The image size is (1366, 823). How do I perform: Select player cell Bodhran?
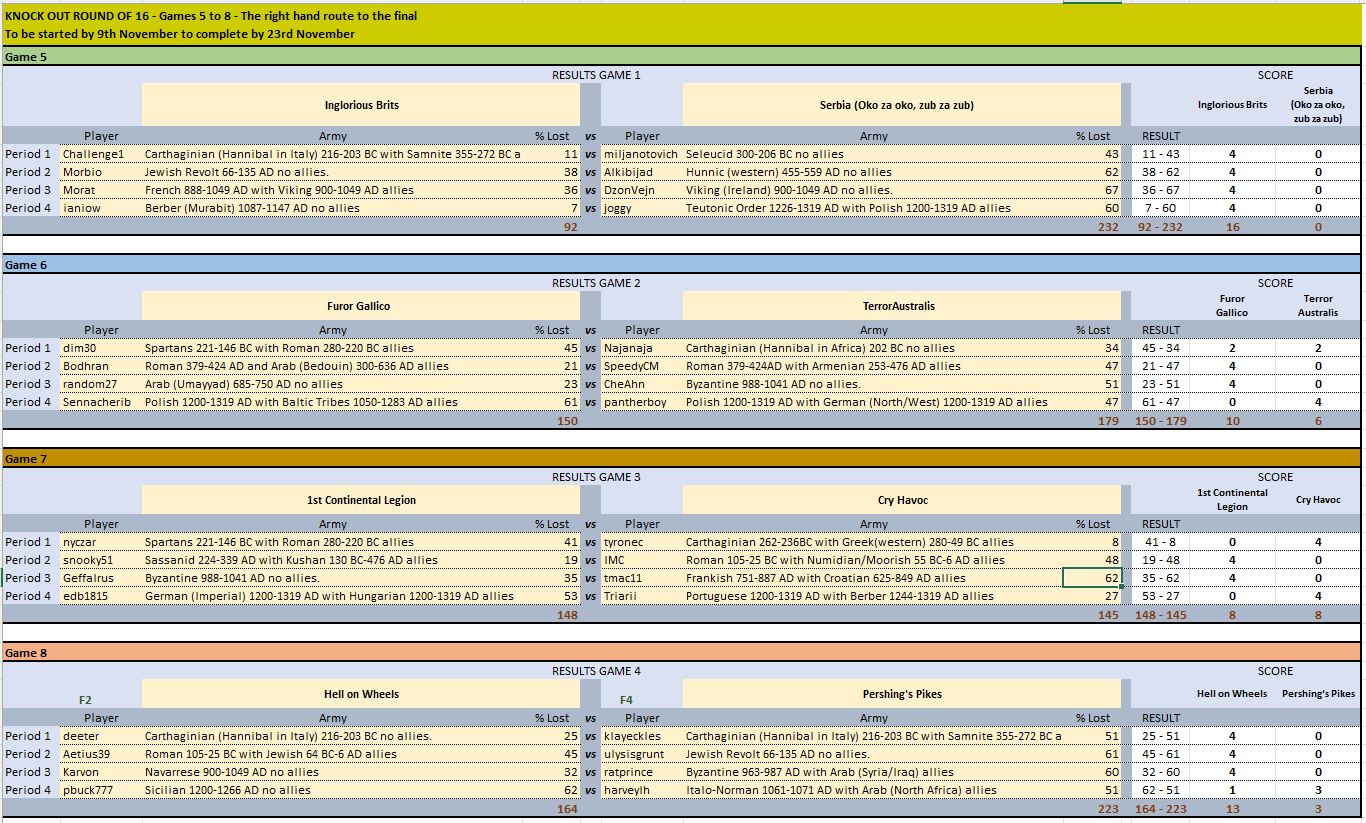[101, 366]
